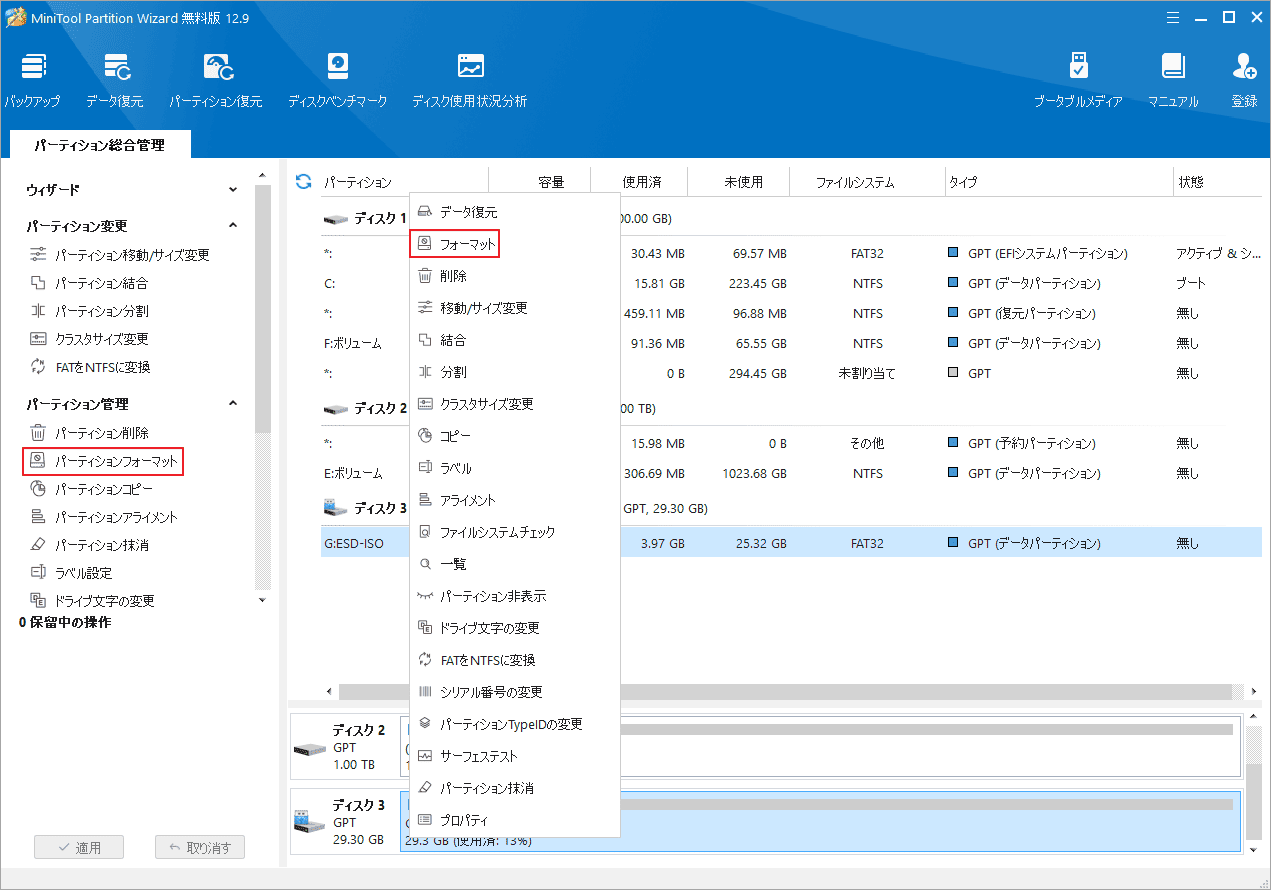Image resolution: width=1271 pixels, height=890 pixels.
Task: Choose FATをNTFSに変換 in the context menu
Action: click(515, 660)
